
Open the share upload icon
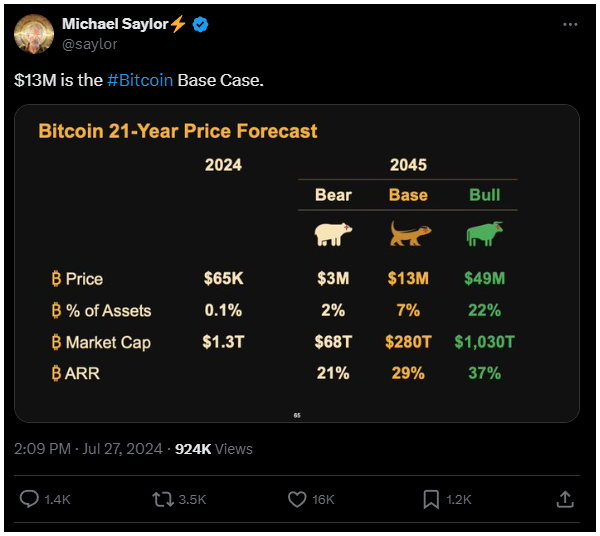point(565,499)
